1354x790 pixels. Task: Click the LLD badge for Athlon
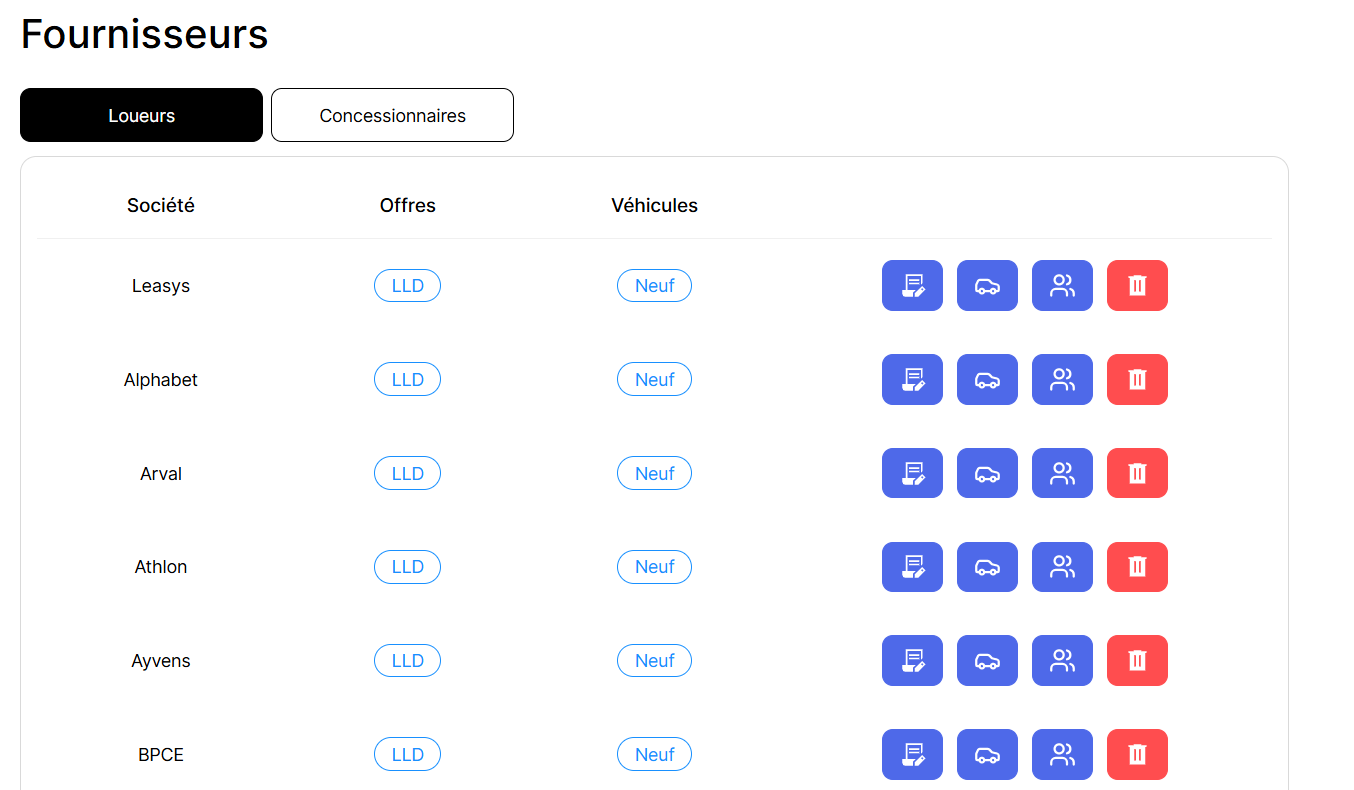point(407,567)
